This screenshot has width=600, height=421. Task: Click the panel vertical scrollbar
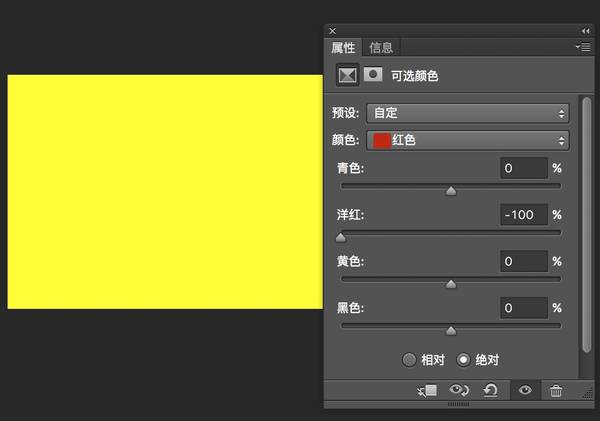(x=587, y=224)
